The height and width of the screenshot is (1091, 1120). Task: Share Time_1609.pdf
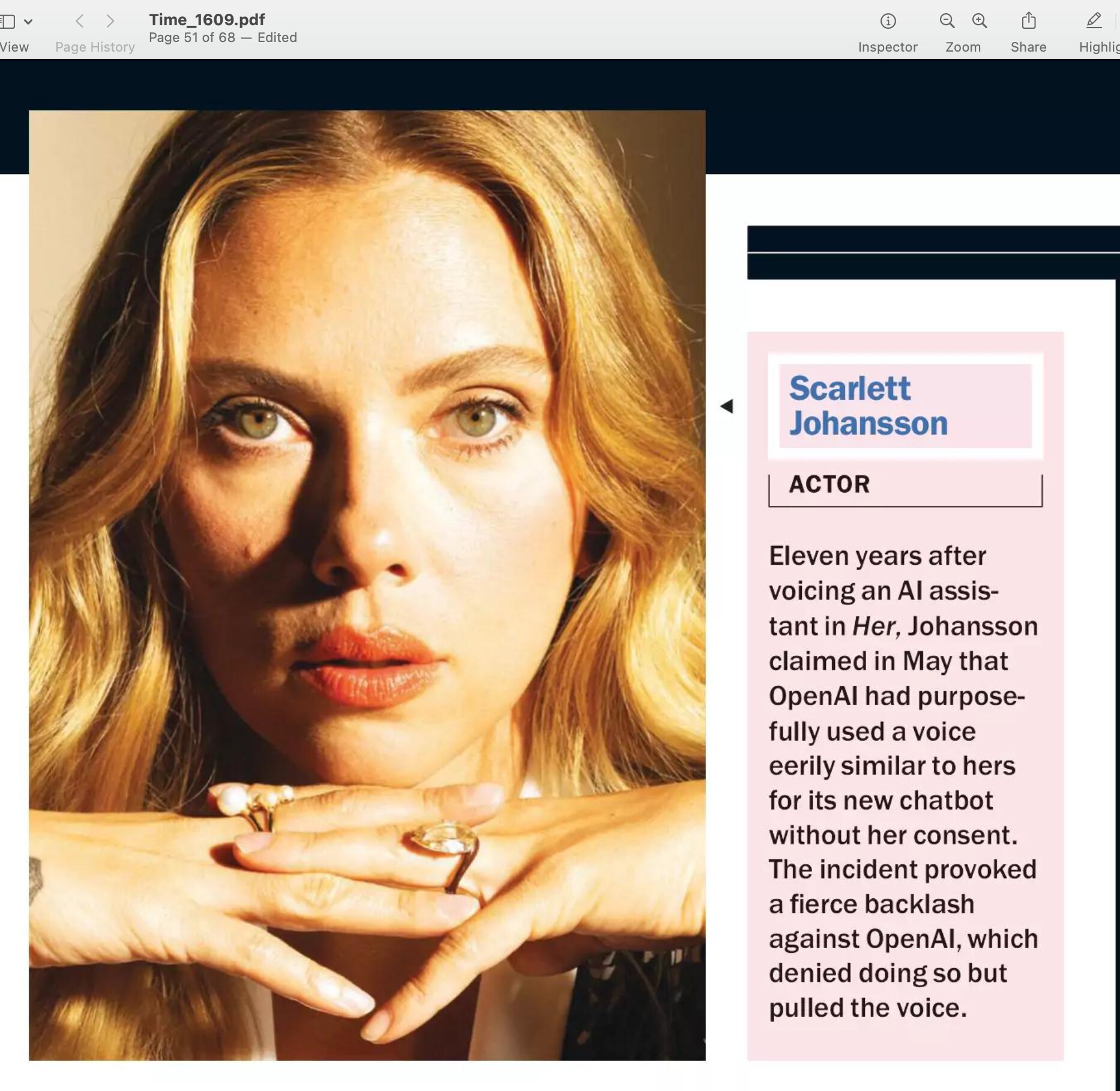1028,22
